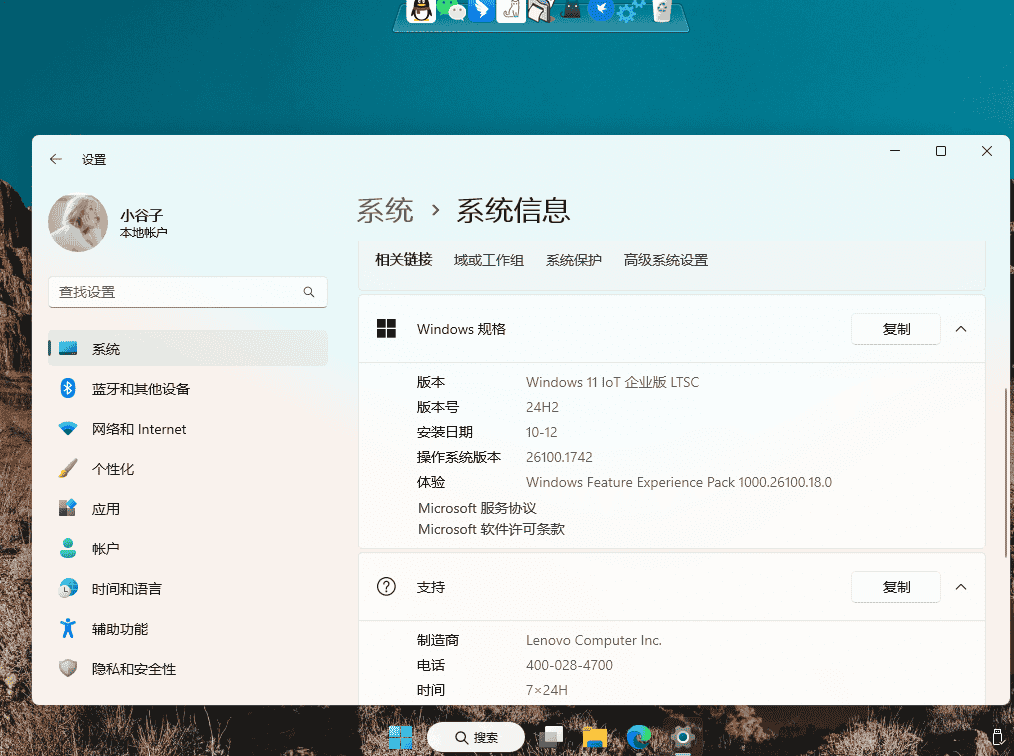
Task: Open the folded document app in the dock
Action: pos(541,10)
